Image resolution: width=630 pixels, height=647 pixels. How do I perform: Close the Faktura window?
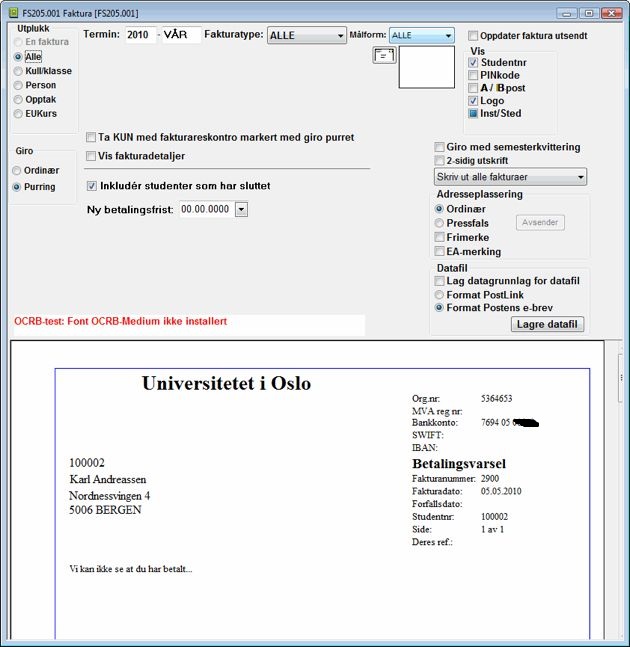pos(611,13)
